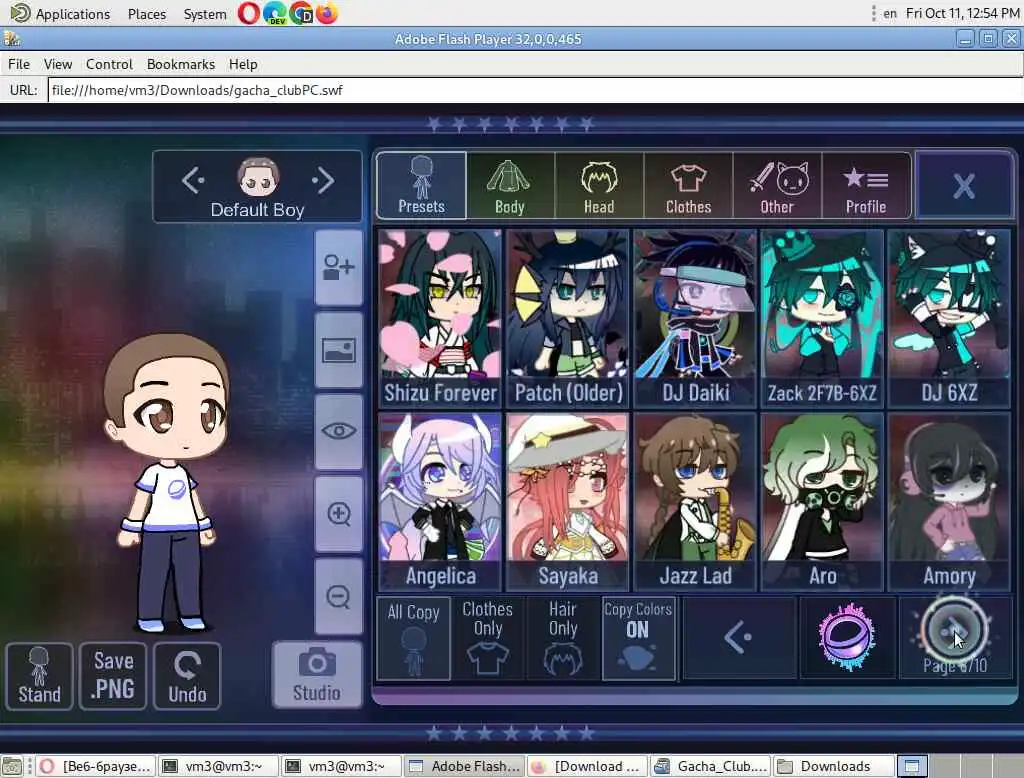The width and height of the screenshot is (1024, 778).
Task: Choose the Hair Only copy option
Action: click(x=563, y=638)
